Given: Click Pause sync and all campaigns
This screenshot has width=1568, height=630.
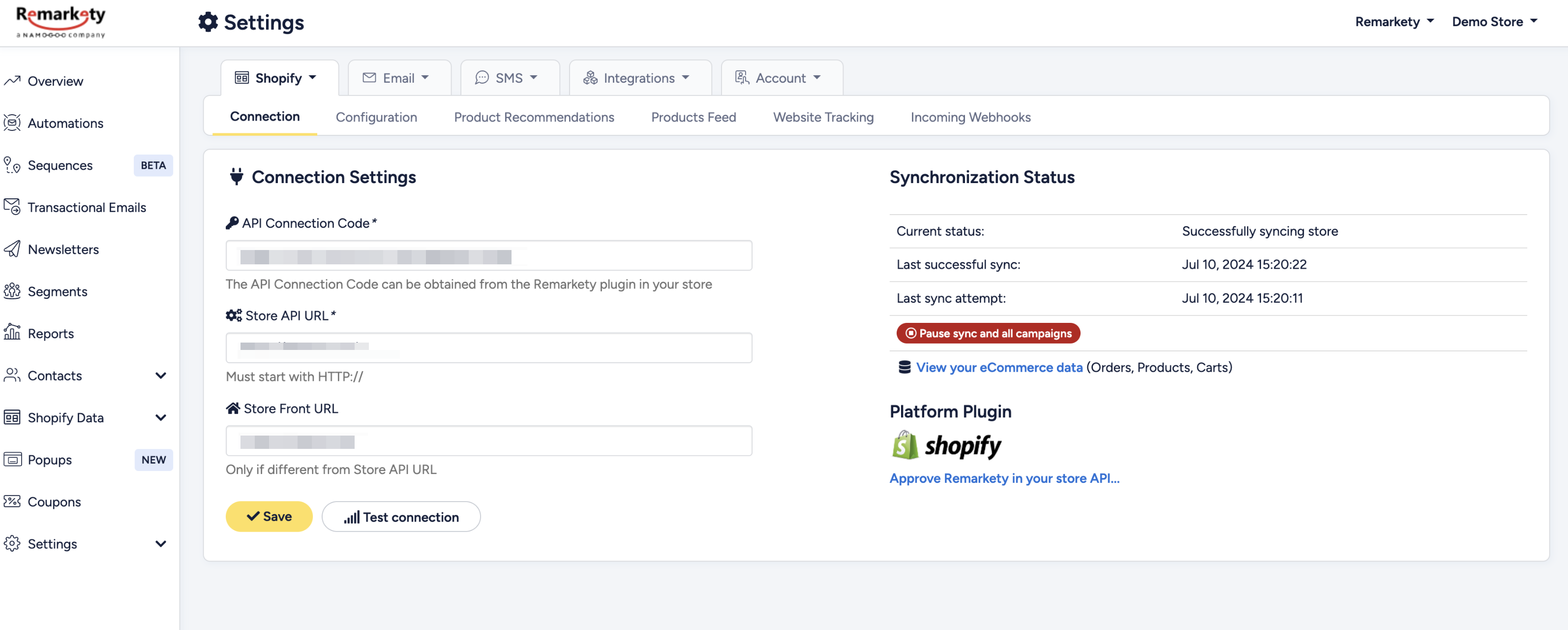Looking at the screenshot, I should coord(988,333).
